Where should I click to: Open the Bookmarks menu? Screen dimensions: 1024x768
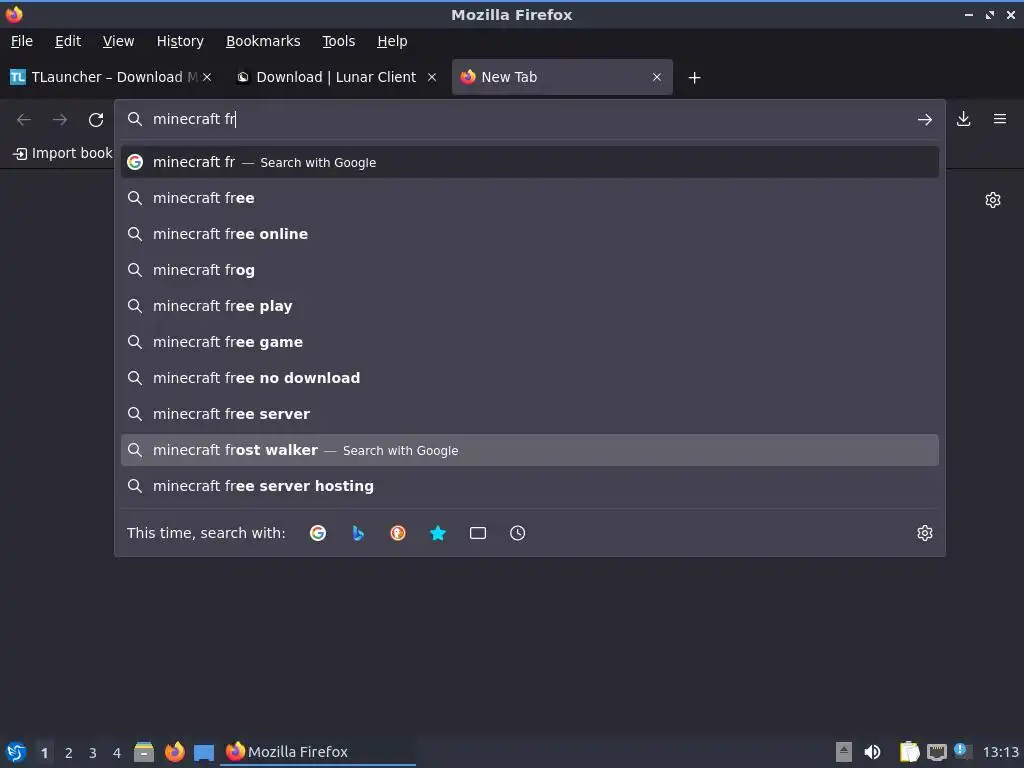pos(263,41)
